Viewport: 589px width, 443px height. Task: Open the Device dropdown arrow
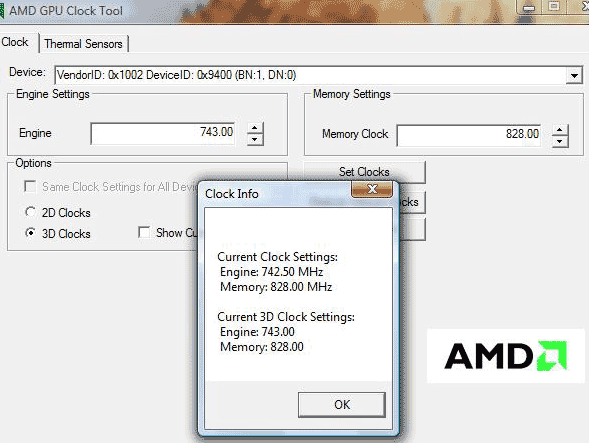[x=574, y=75]
